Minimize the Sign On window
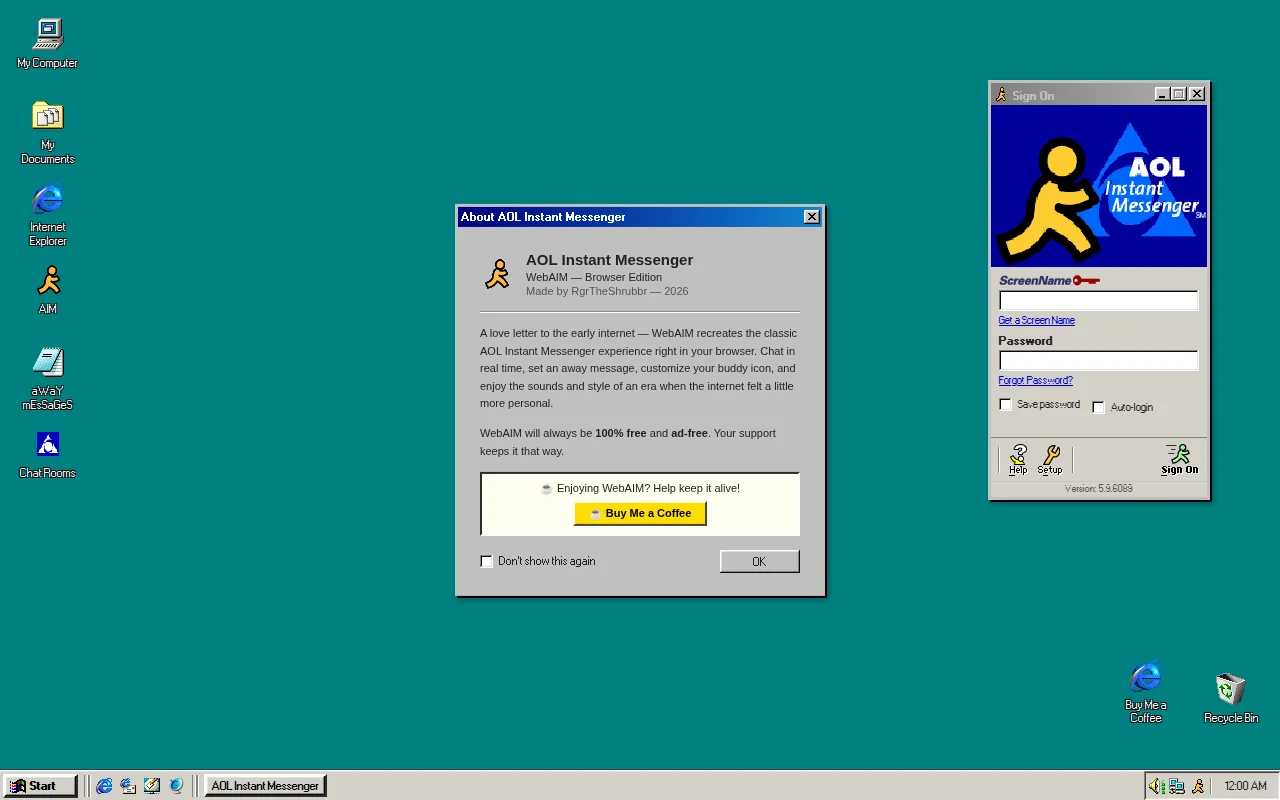 1161,94
